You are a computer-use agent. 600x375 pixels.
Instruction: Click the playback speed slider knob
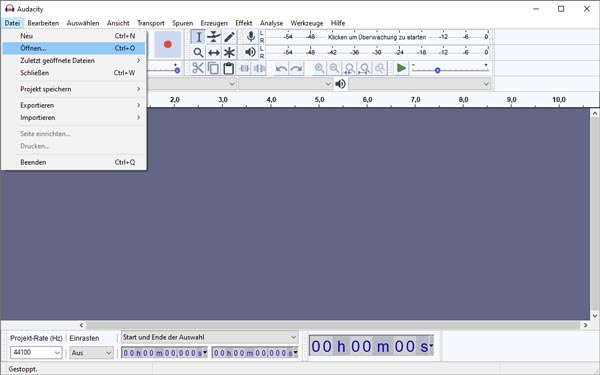437,70
